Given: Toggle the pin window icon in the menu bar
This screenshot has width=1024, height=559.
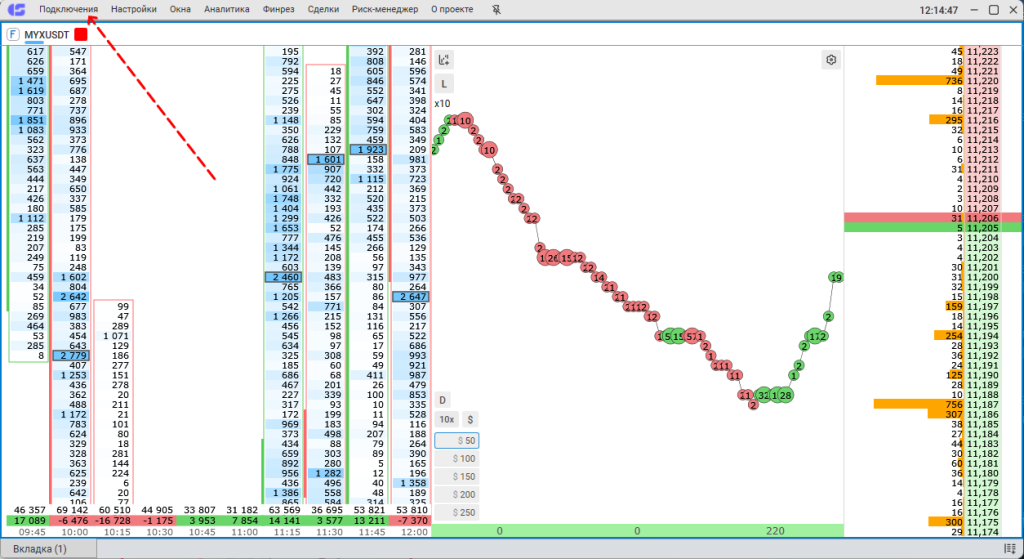Looking at the screenshot, I should (x=496, y=10).
